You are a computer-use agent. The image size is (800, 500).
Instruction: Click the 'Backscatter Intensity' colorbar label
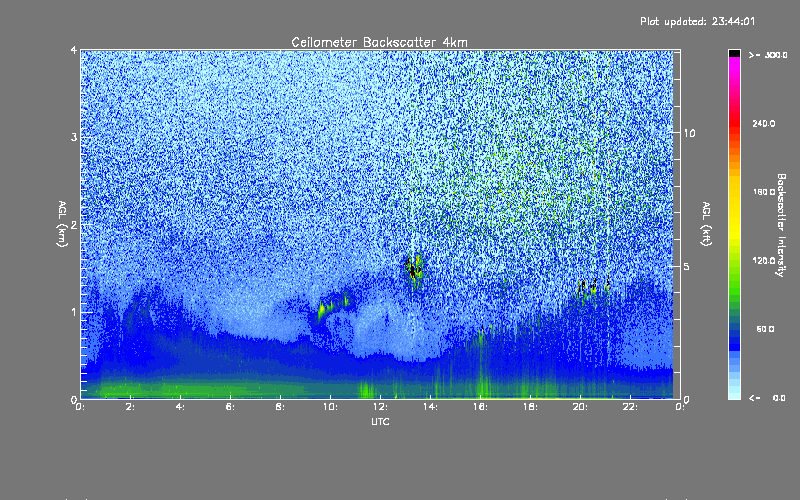point(781,225)
